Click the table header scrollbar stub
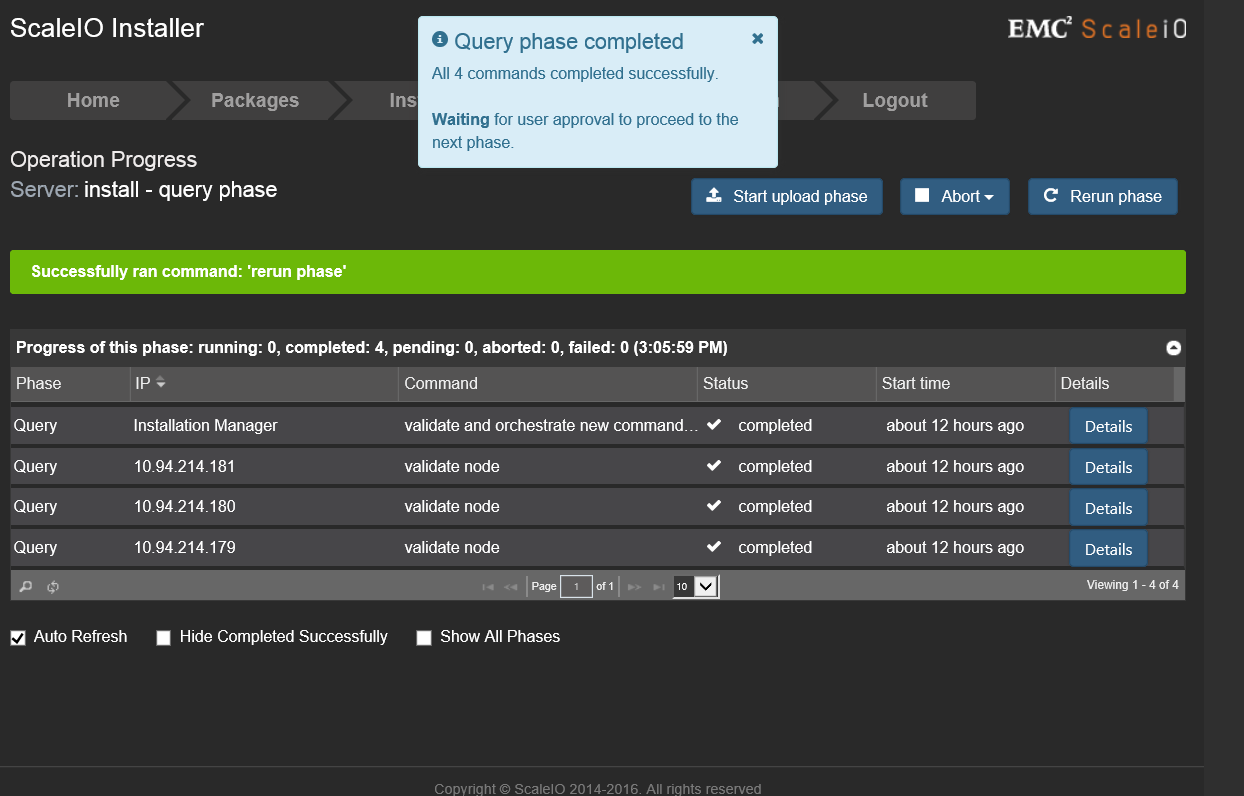This screenshot has height=796, width=1244. click(x=1179, y=383)
